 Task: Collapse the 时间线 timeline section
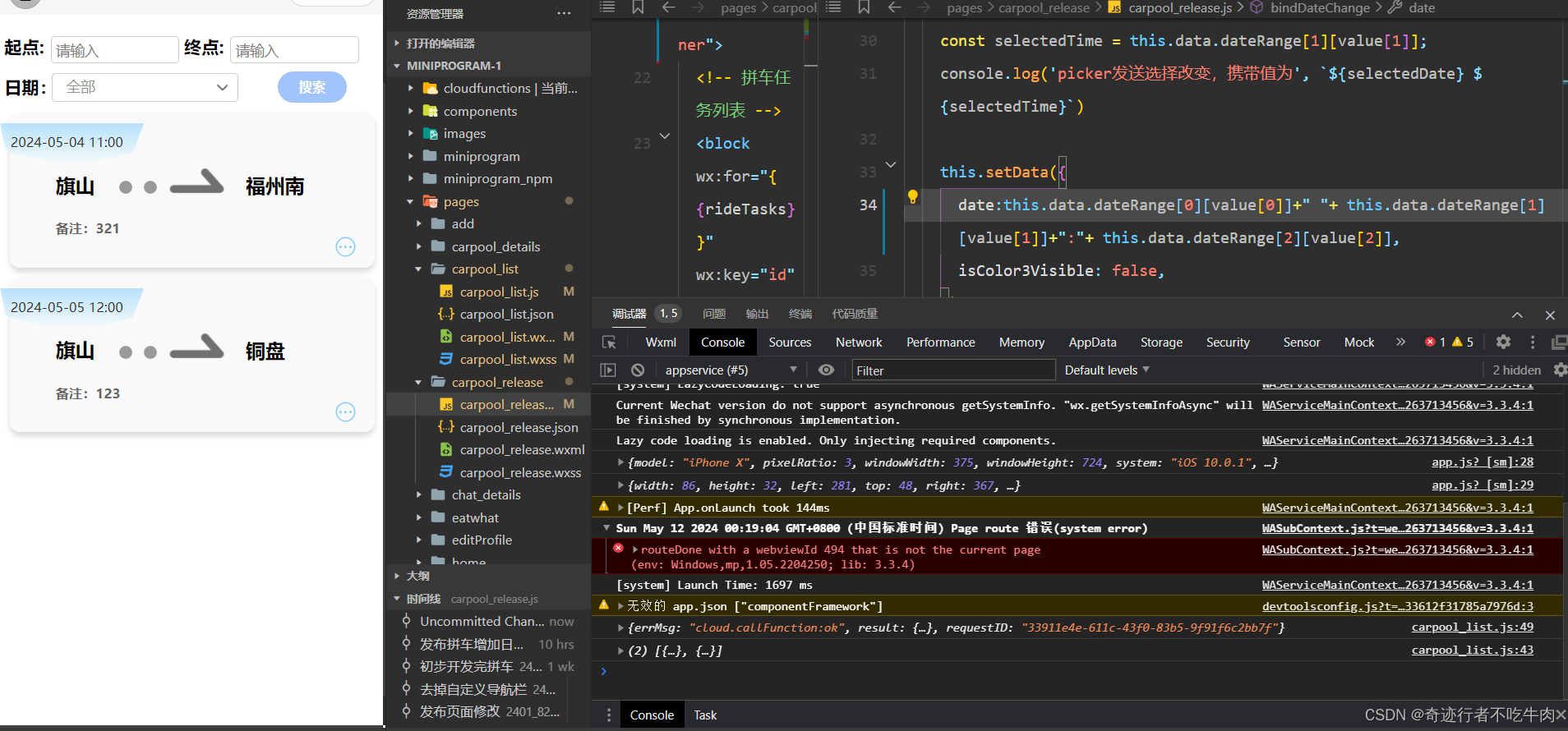coord(423,599)
